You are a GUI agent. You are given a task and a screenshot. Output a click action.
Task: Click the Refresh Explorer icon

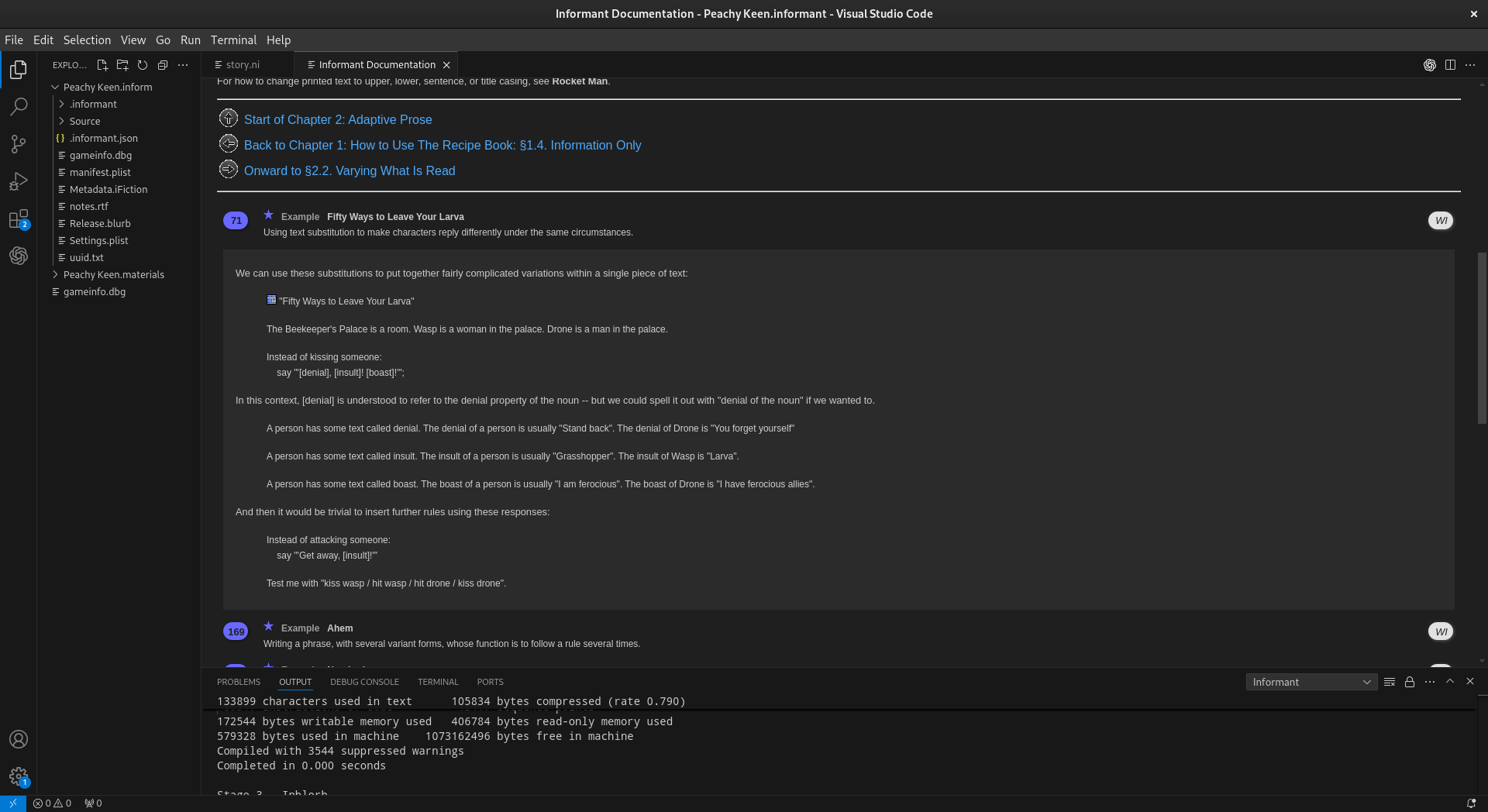pos(143,65)
